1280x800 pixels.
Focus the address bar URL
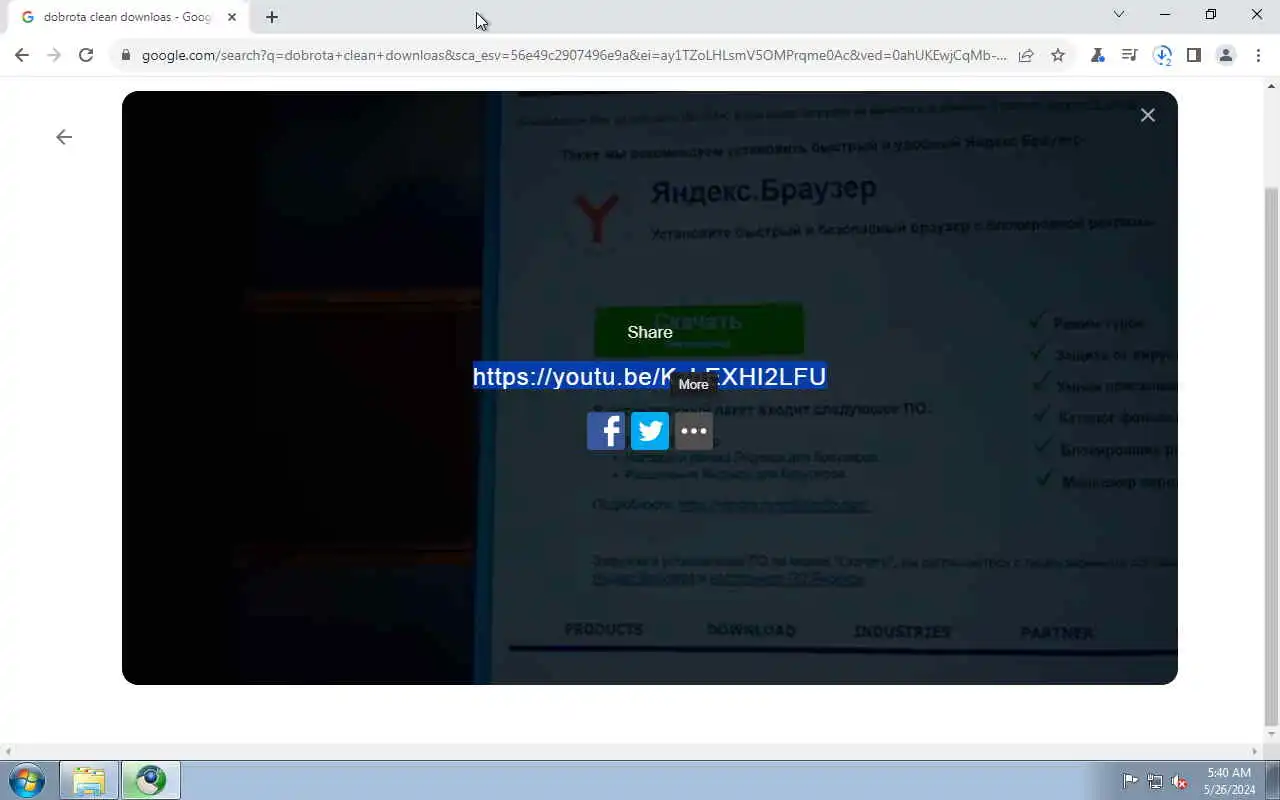tap(574, 55)
